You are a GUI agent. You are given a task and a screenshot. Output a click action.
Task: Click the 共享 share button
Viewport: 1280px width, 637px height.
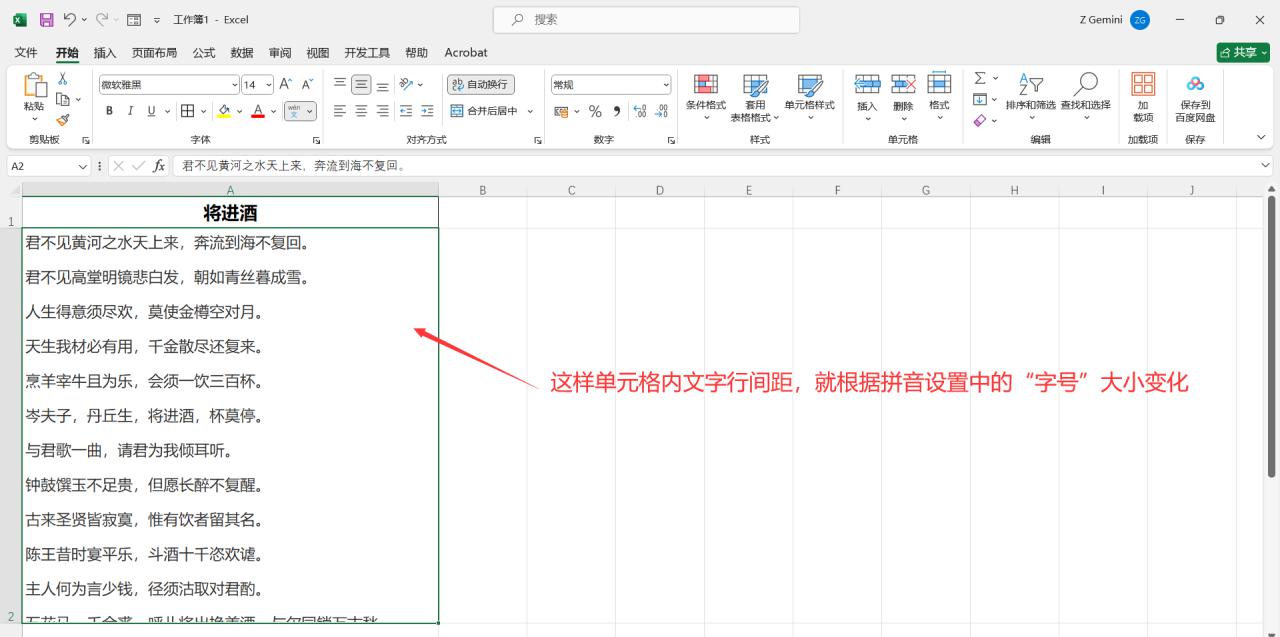click(1243, 52)
